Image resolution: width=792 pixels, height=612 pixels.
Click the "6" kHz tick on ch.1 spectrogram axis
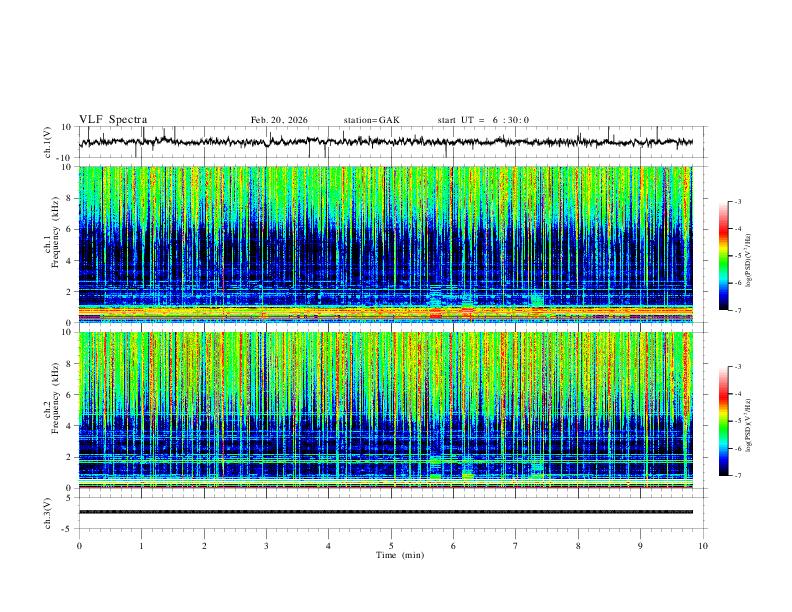(x=69, y=229)
